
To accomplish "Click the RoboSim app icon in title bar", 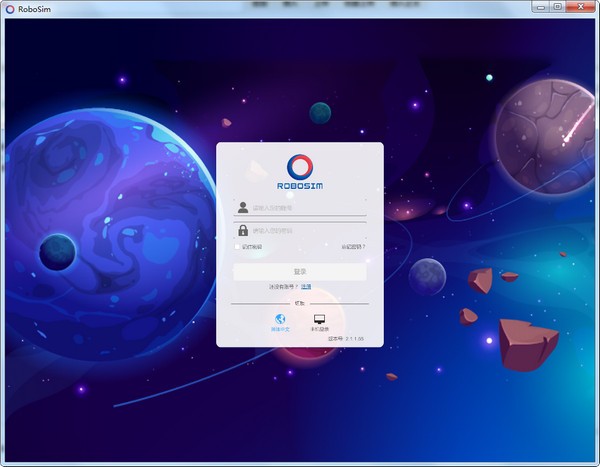I will (x=10, y=8).
